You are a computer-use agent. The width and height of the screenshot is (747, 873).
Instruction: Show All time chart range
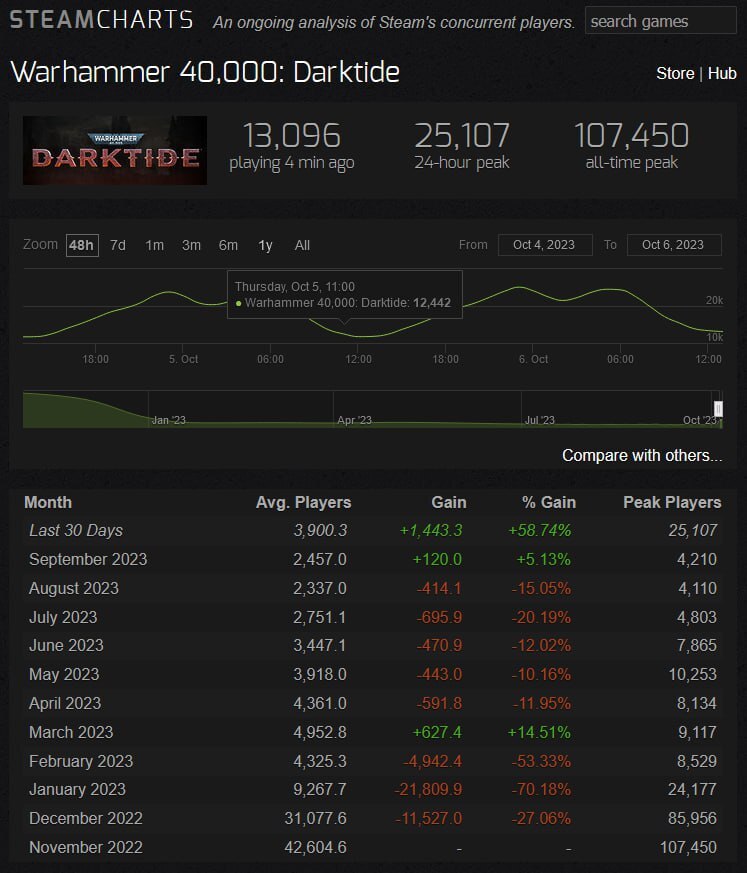pyautogui.click(x=302, y=246)
